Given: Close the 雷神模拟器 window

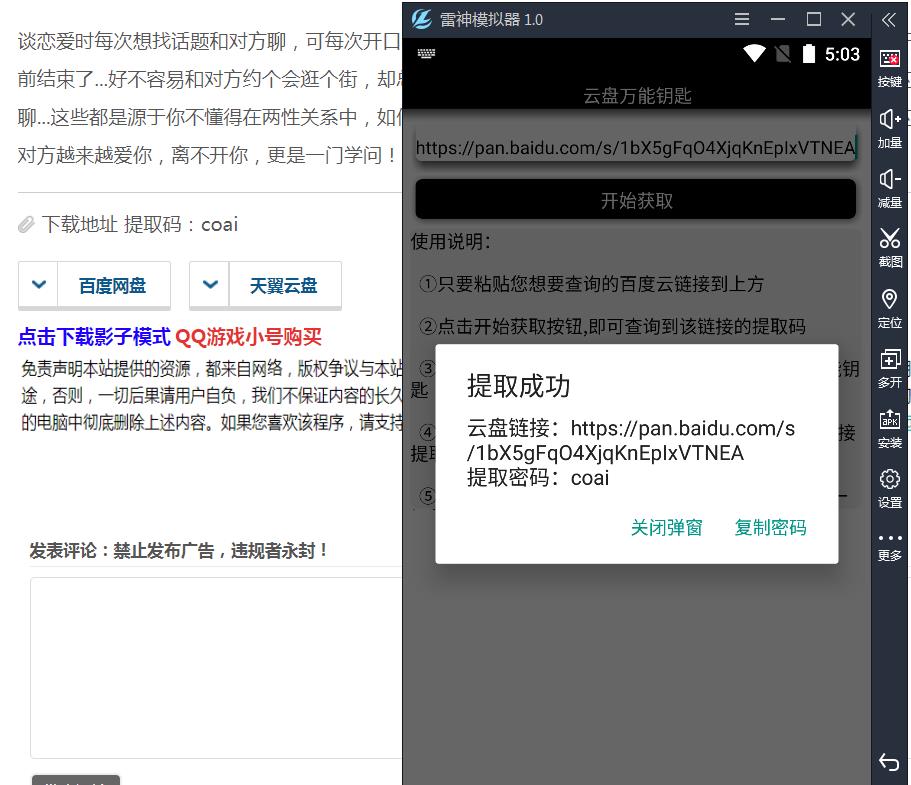Looking at the screenshot, I should [x=848, y=19].
